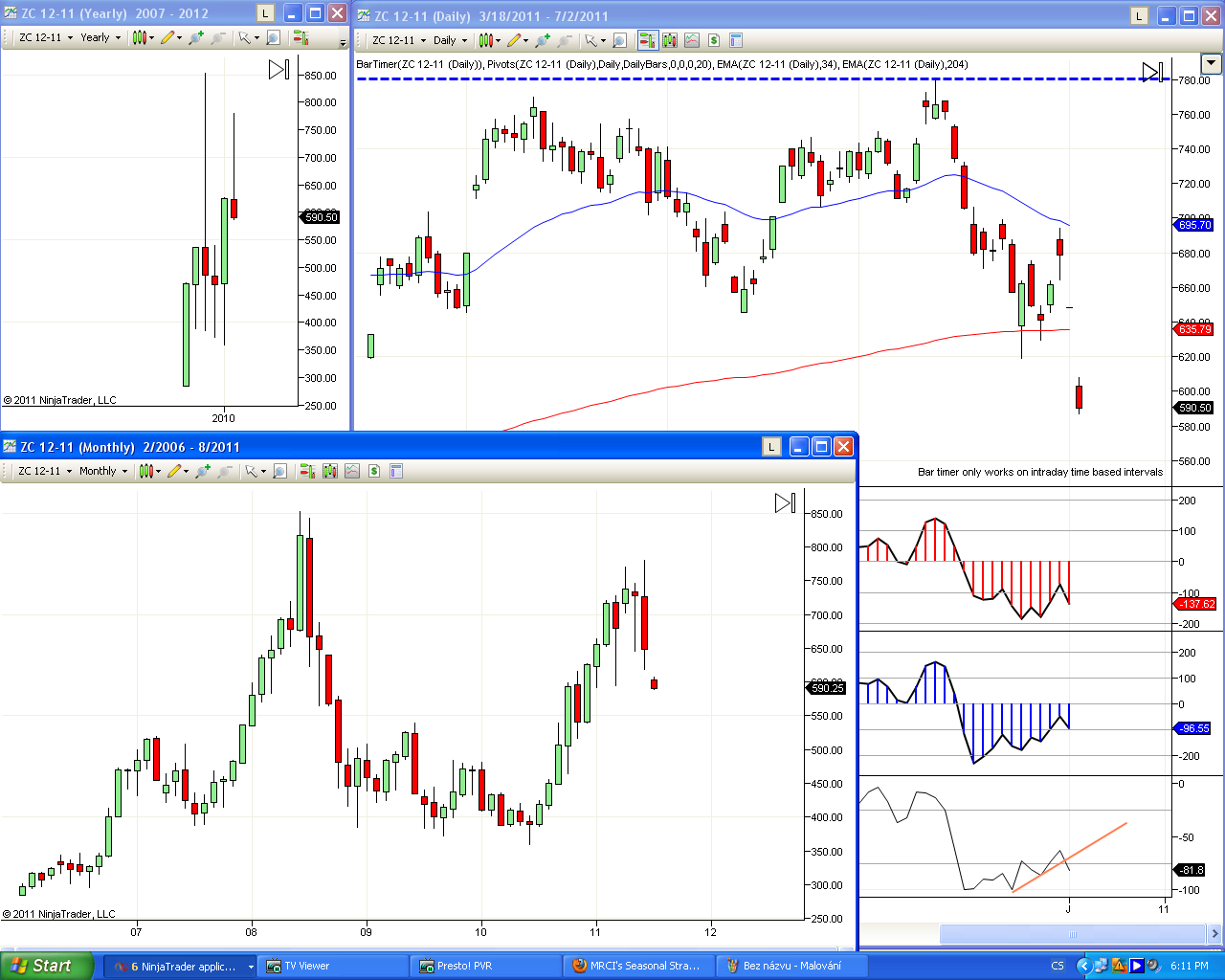This screenshot has height=980, width=1225.
Task: Switch to TV Viewer taskbar item
Action: pos(333,966)
